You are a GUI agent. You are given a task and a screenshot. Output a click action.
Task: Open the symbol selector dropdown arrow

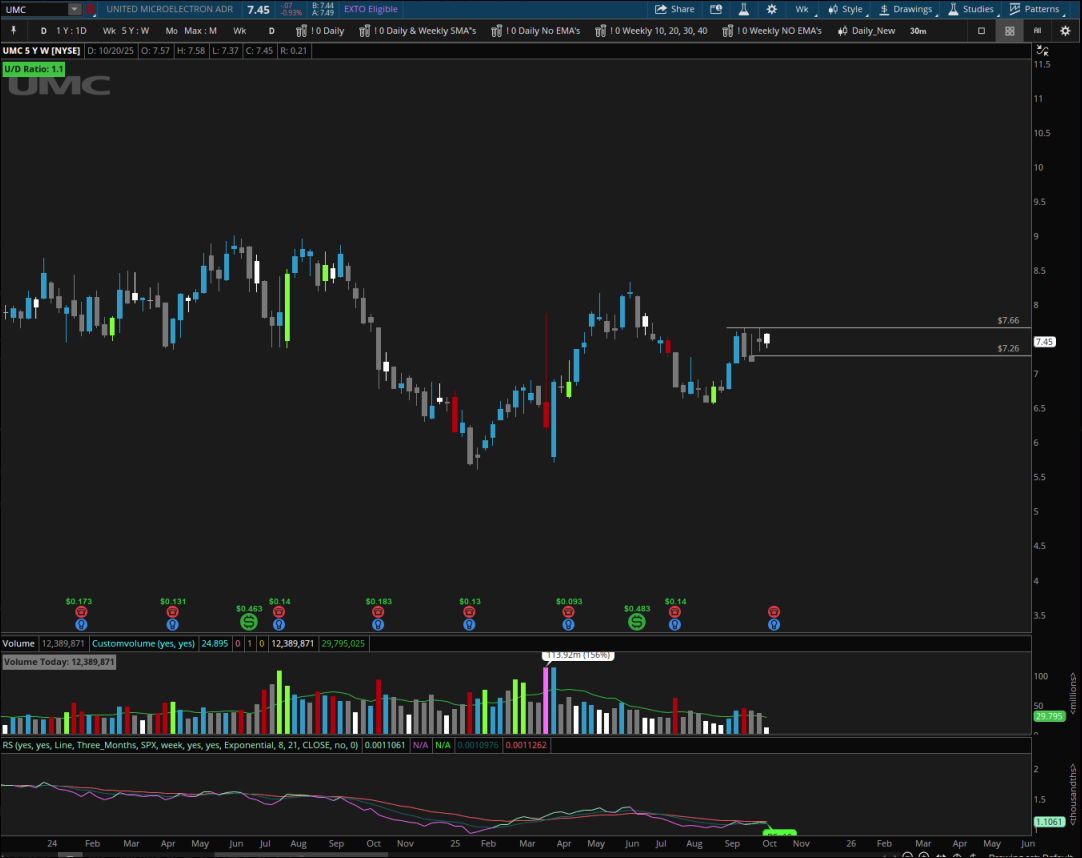75,10
